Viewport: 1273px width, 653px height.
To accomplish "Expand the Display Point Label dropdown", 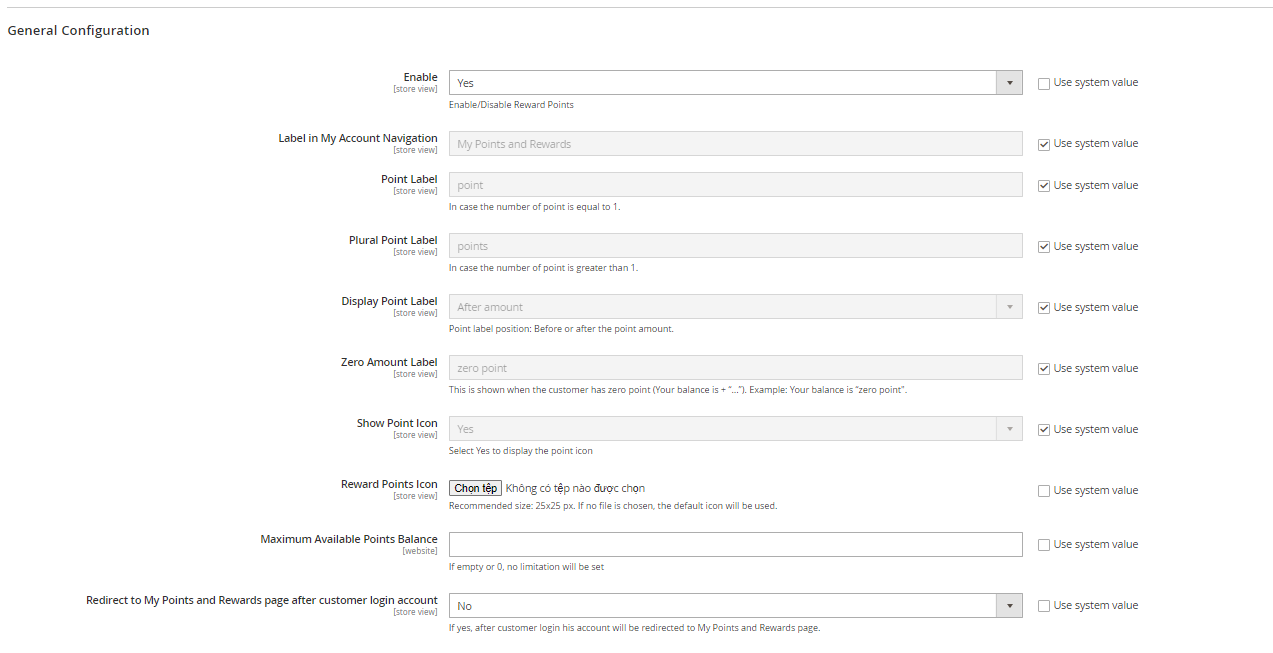I will pyautogui.click(x=735, y=307).
